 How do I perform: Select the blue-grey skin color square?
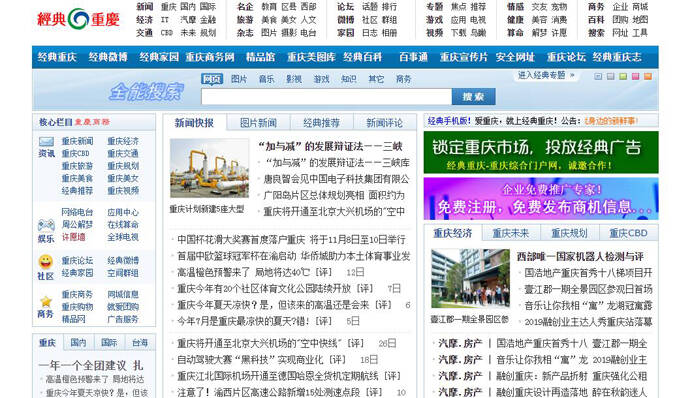(x=598, y=77)
